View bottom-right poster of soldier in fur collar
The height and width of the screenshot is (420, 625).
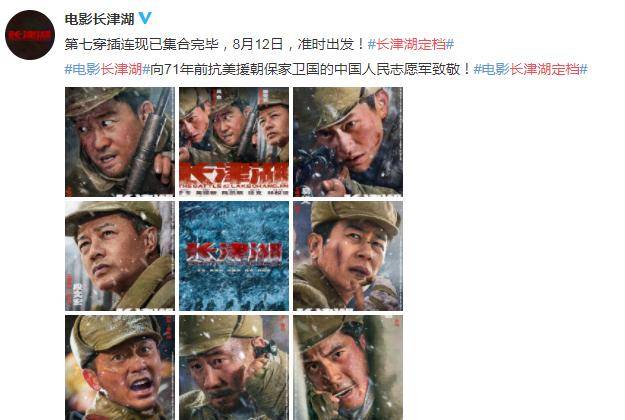click(x=348, y=367)
